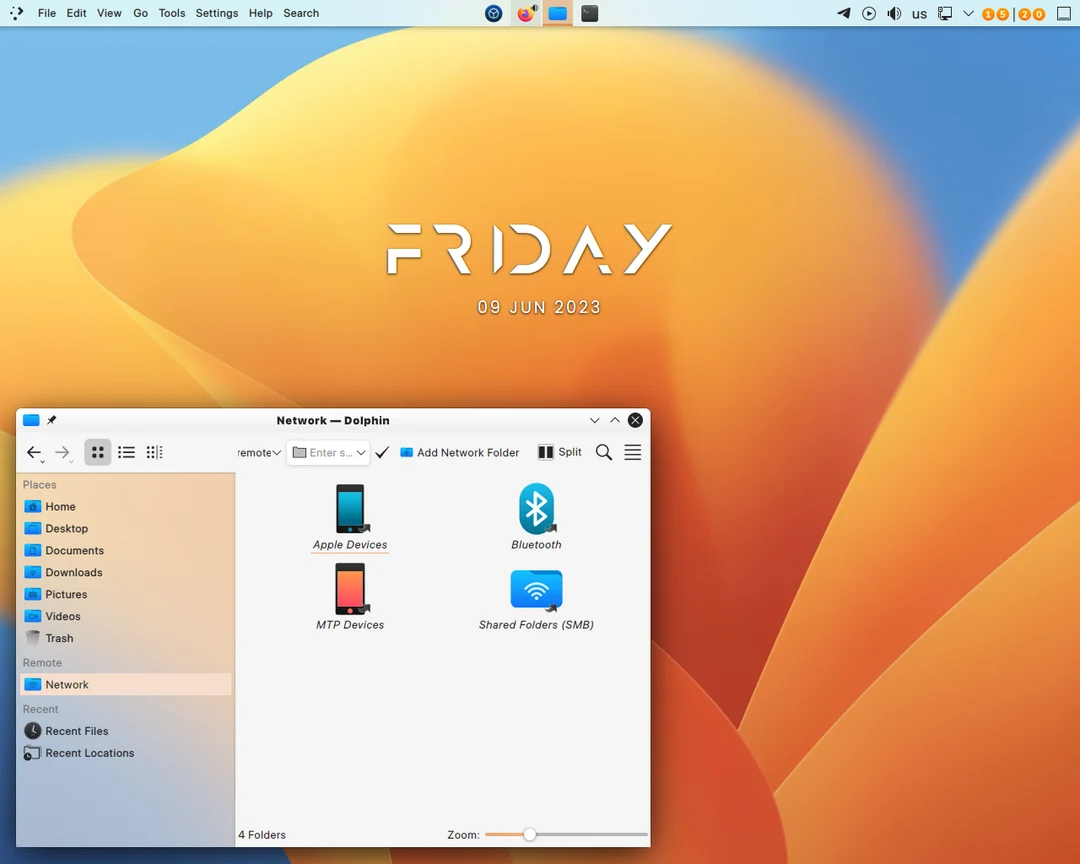Switch Dolphin to details list view
1080x864 pixels.
tap(126, 452)
